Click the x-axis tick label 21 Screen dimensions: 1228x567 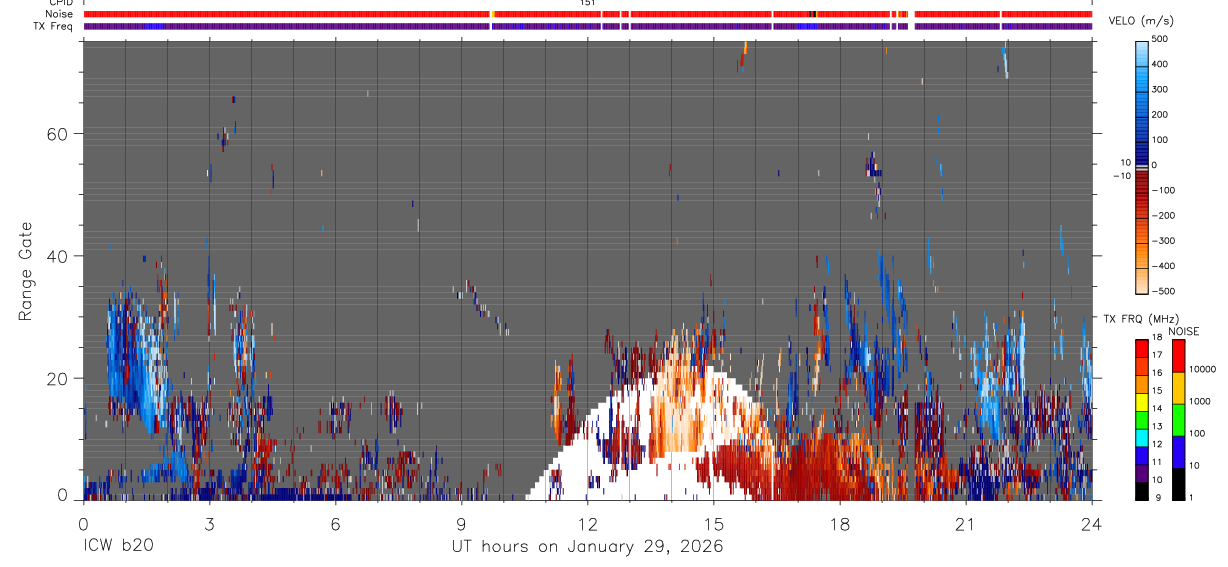[965, 523]
